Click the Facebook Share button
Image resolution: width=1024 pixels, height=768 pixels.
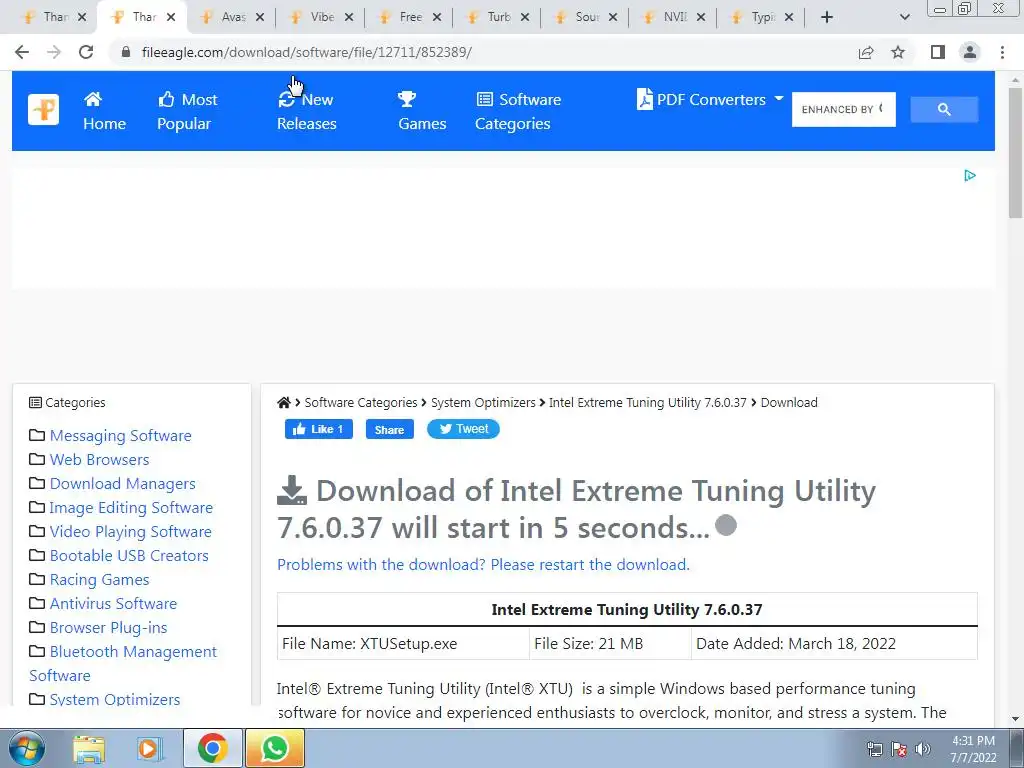tap(389, 429)
